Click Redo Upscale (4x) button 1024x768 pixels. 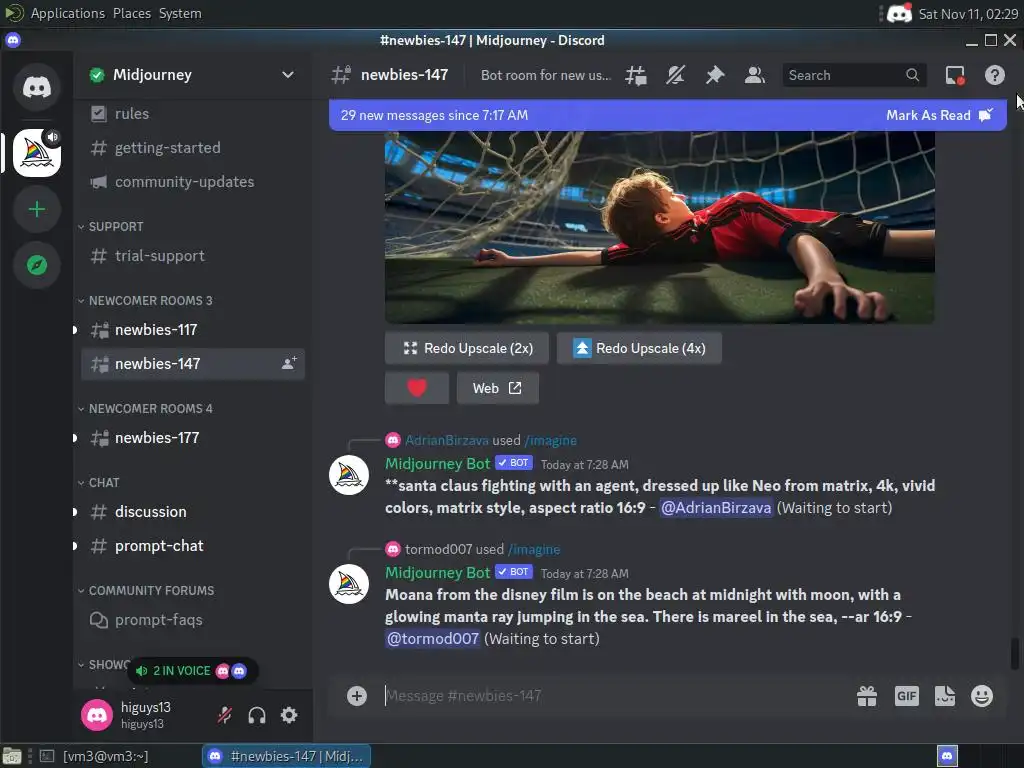[639, 348]
